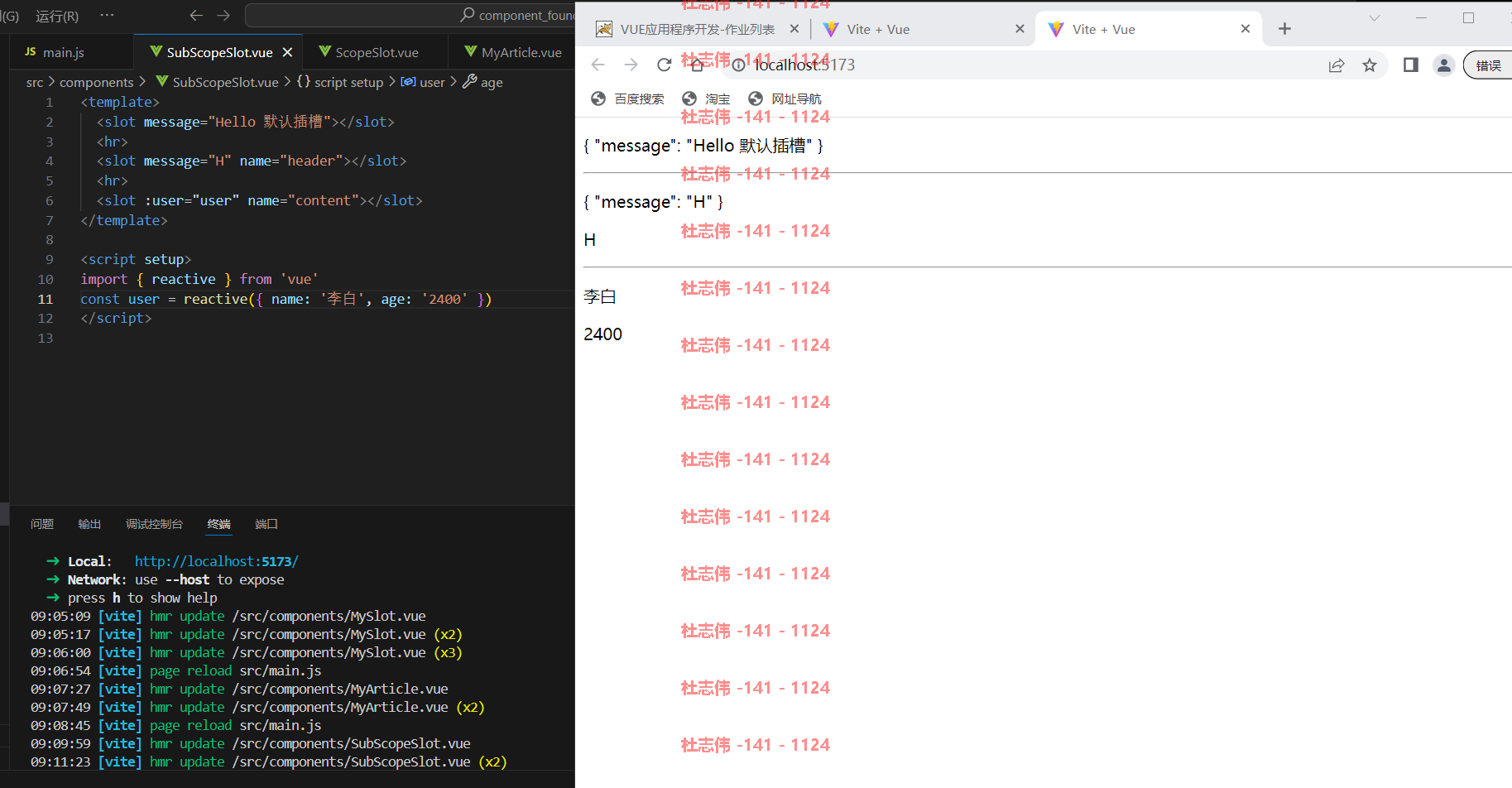The height and width of the screenshot is (788, 1512).
Task: Click the component search command box
Action: click(x=410, y=15)
